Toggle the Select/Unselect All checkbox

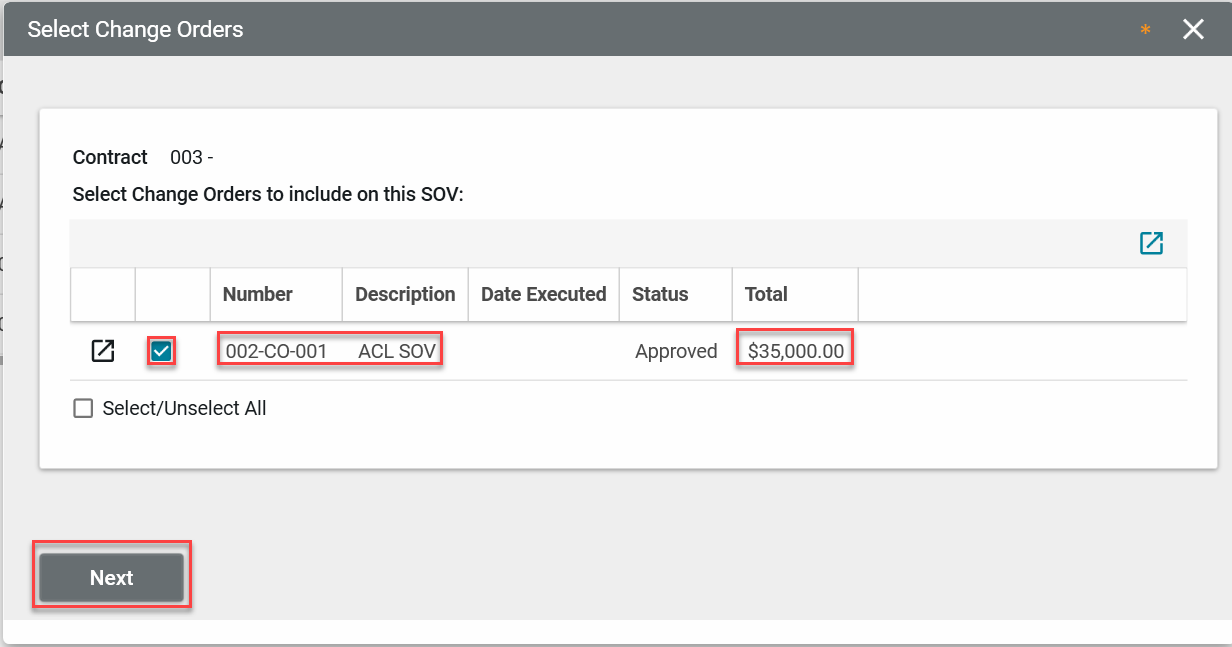coord(83,408)
